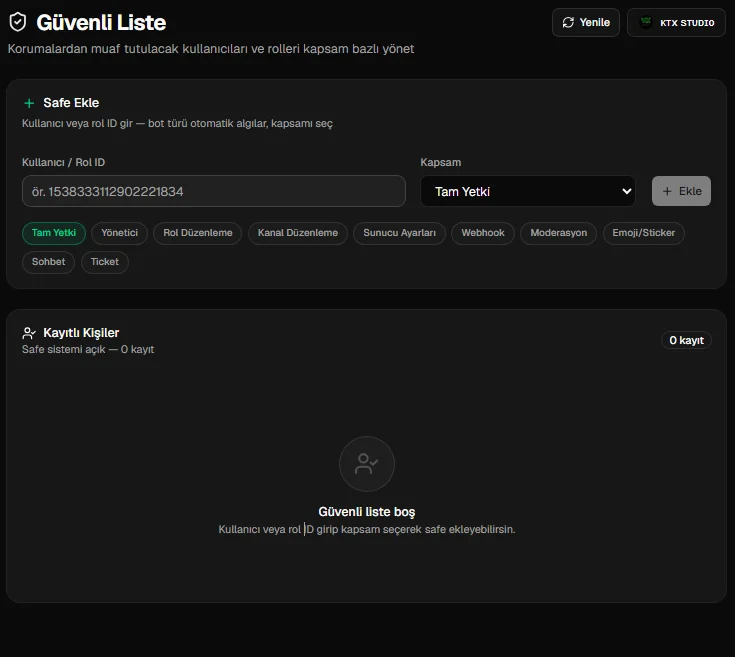Select the Kanal Düzenleme scope chip
The height and width of the screenshot is (657, 735).
click(x=298, y=233)
